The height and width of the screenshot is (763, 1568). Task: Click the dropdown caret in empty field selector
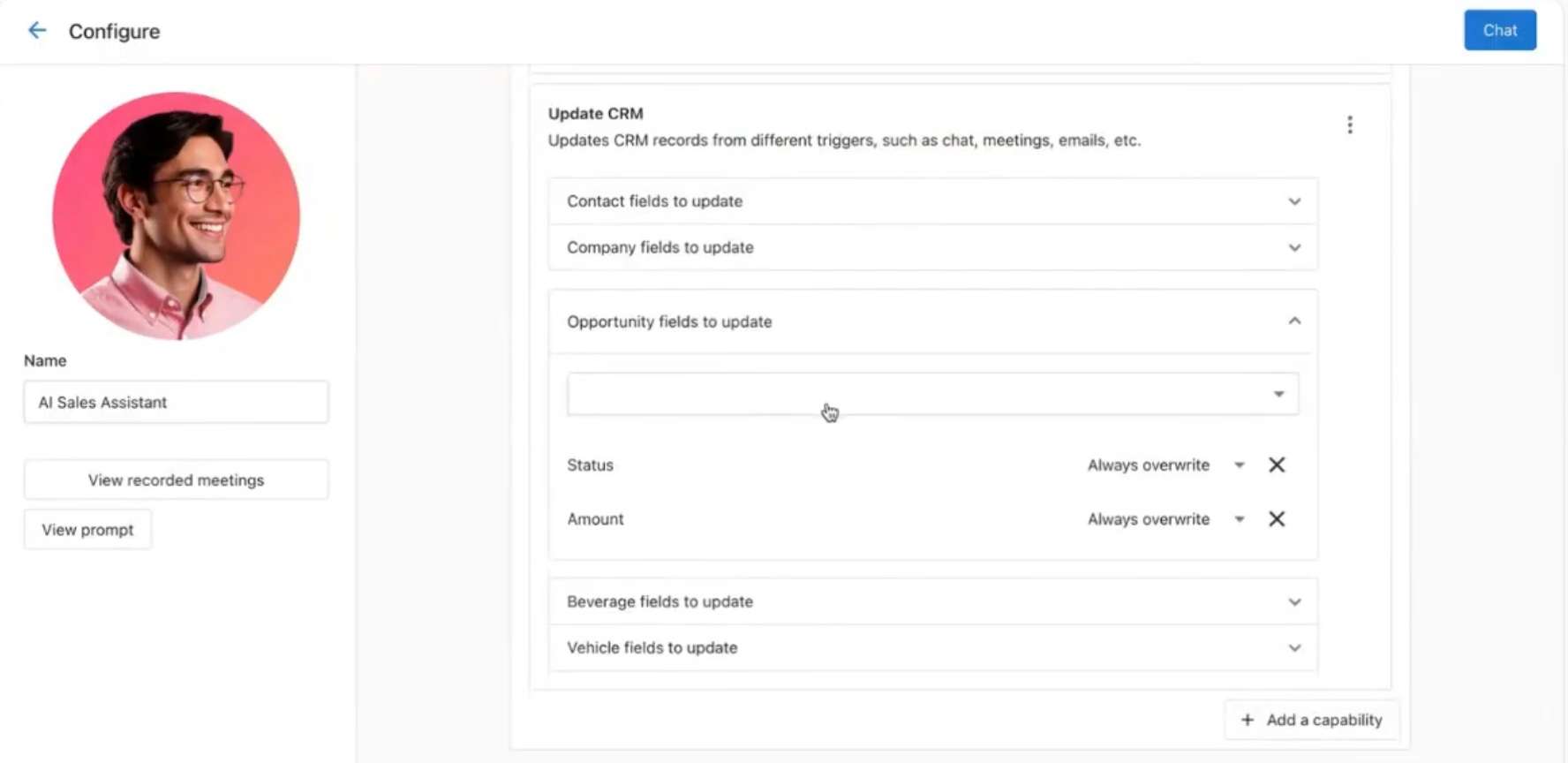1278,394
